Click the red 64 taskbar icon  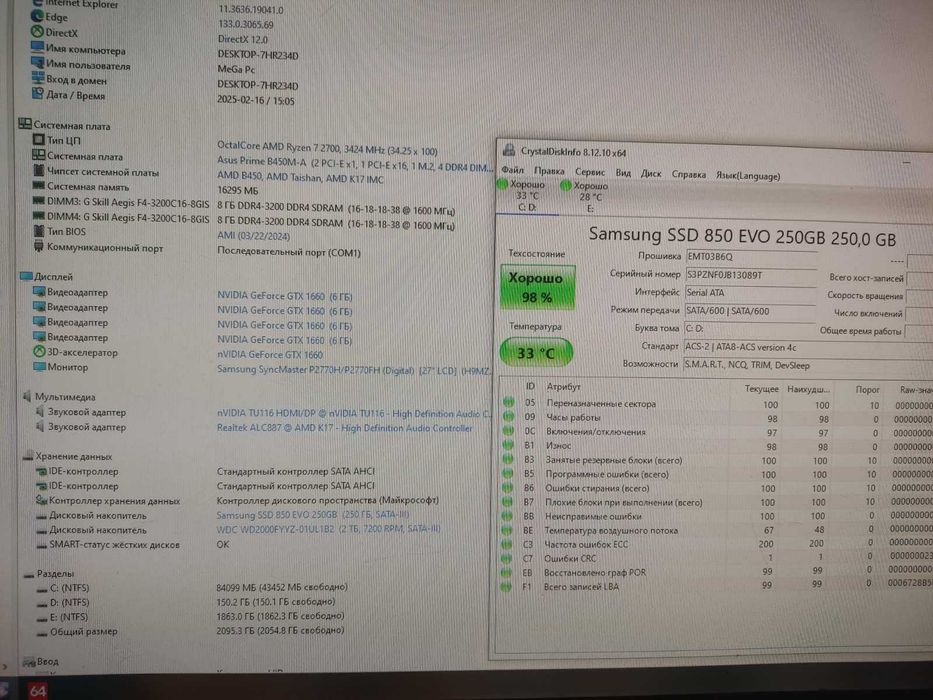click(37, 690)
